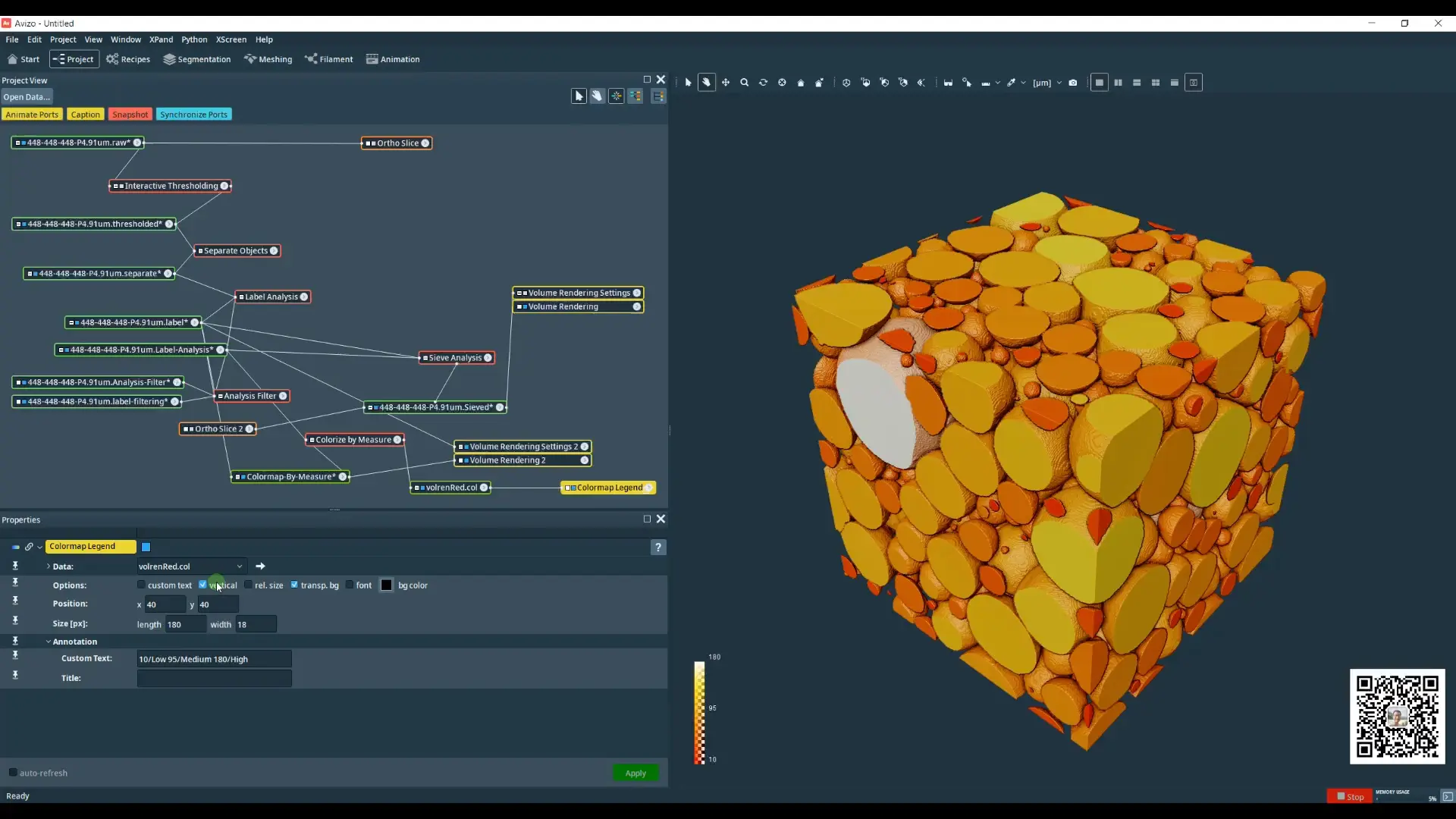Viewport: 1456px width, 819px height.
Task: Click the black bg color swatch
Action: (x=387, y=585)
